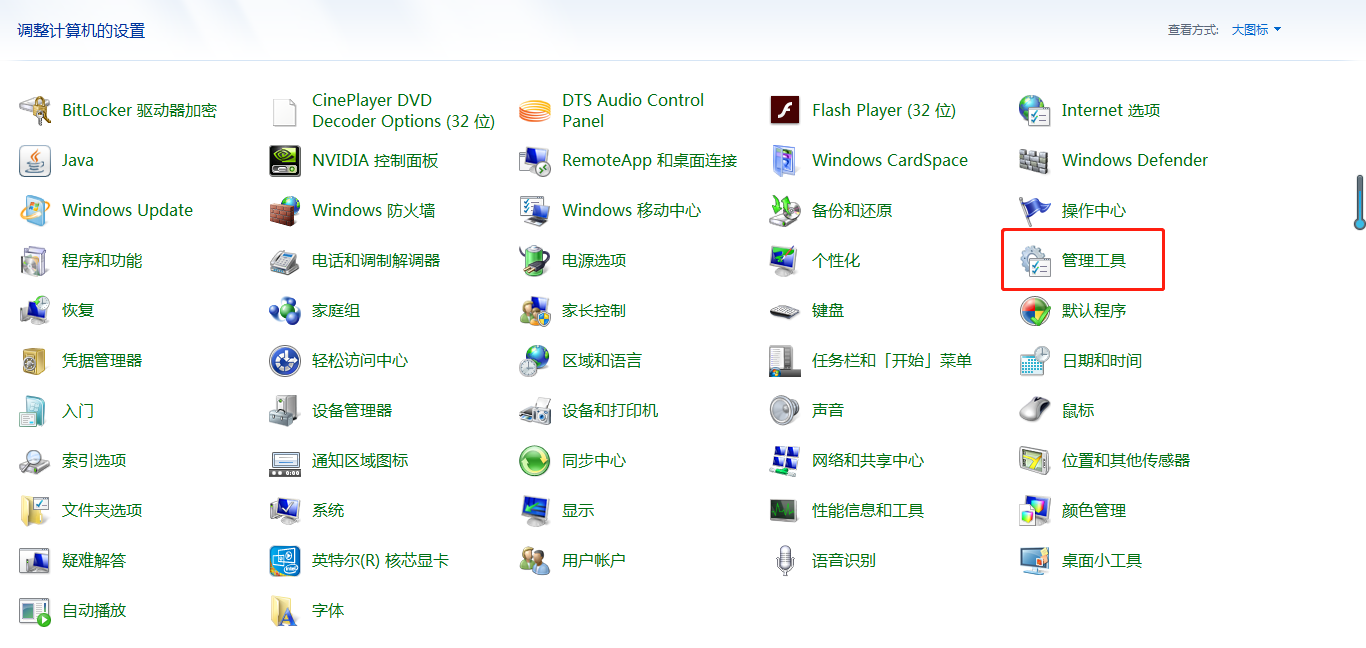Click the 恢复 link text
The image size is (1366, 648).
[78, 310]
